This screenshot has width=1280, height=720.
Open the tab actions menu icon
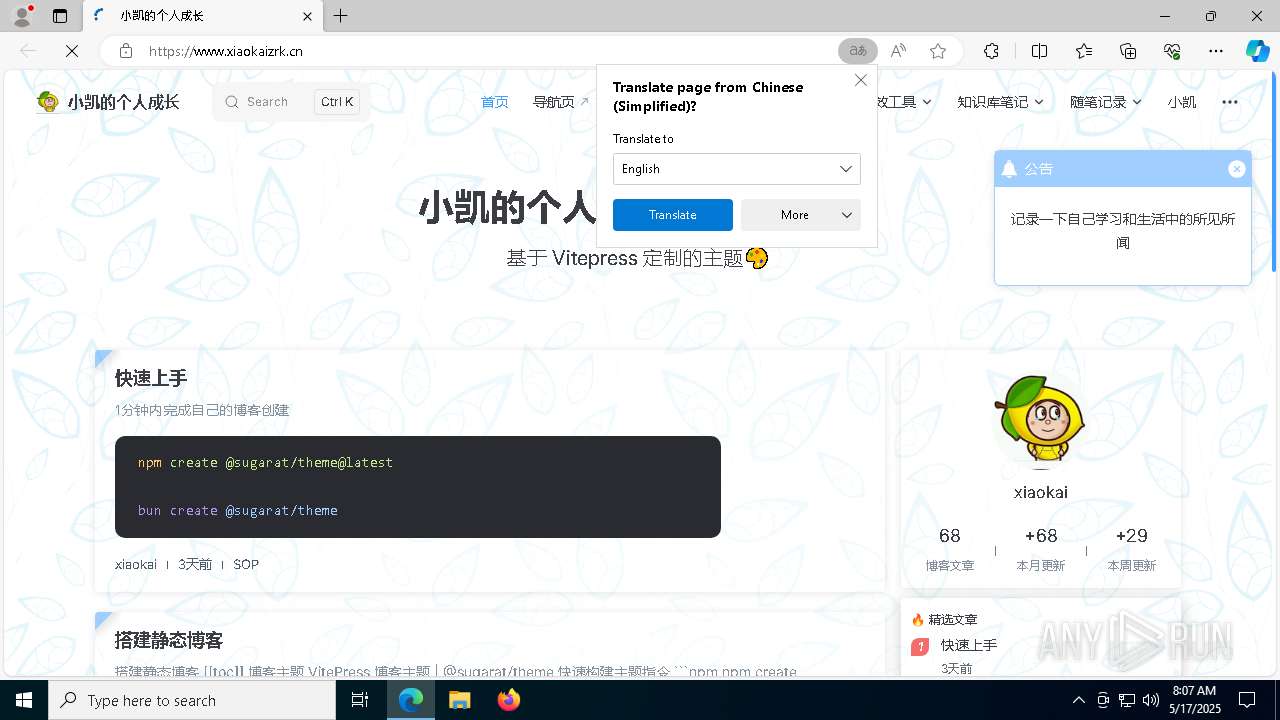tap(60, 16)
